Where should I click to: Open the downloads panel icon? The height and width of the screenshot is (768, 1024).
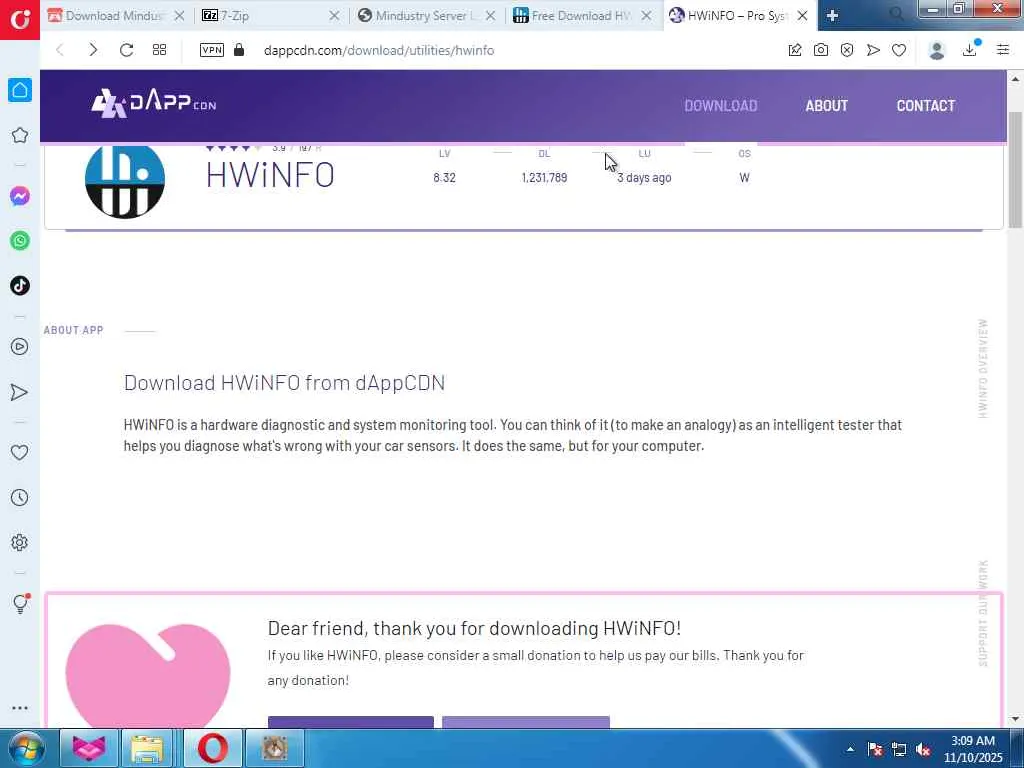[971, 49]
